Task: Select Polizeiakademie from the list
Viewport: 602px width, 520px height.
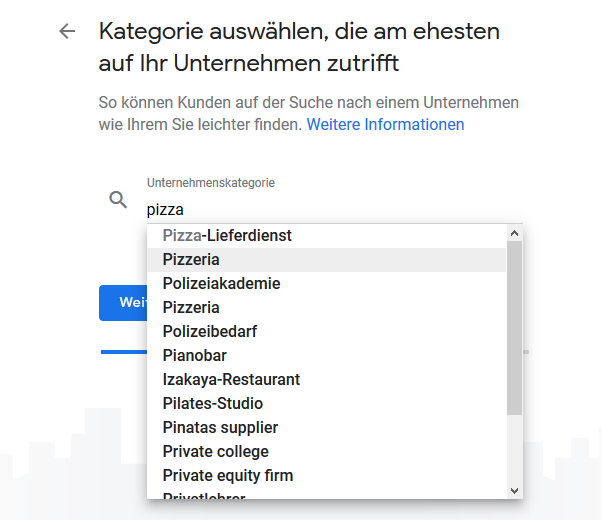Action: point(221,284)
